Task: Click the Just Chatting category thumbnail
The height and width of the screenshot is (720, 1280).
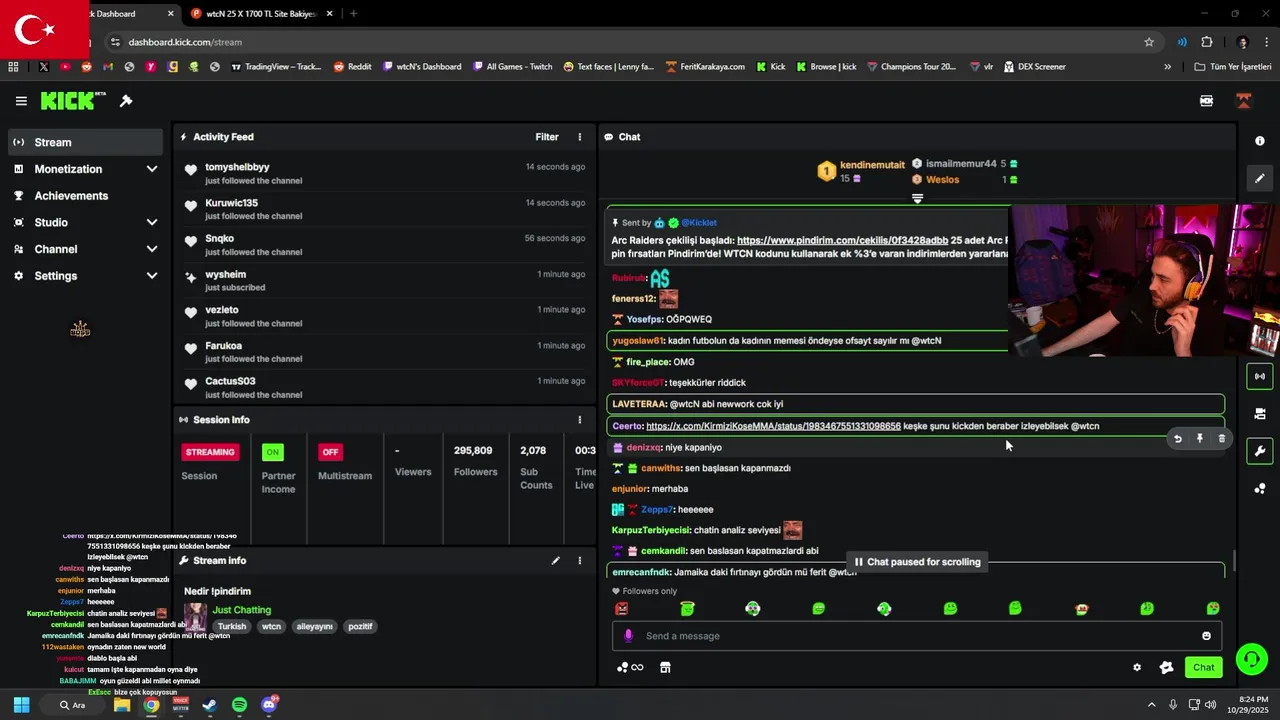Action: coord(195,617)
